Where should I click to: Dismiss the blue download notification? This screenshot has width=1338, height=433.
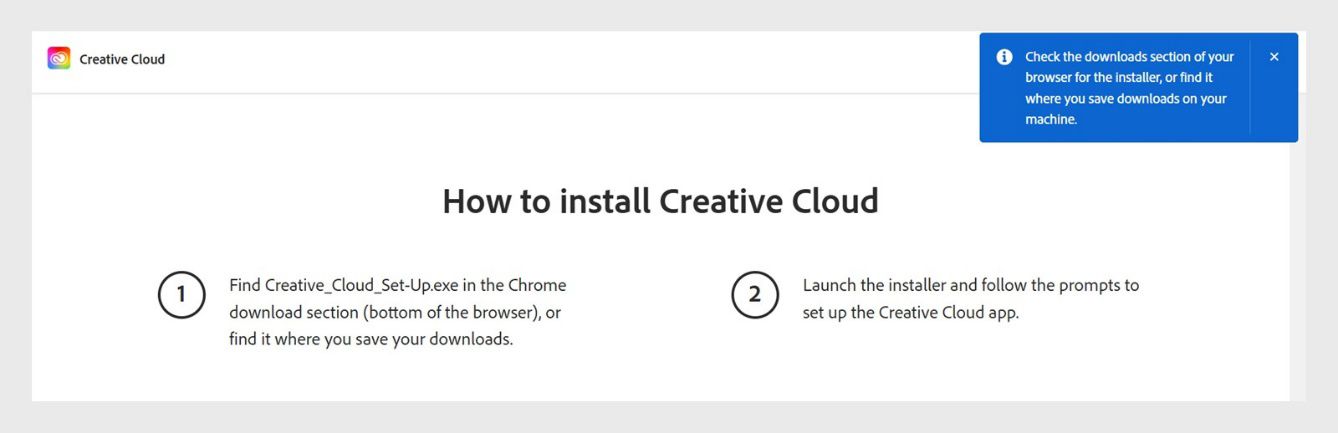point(1274,57)
